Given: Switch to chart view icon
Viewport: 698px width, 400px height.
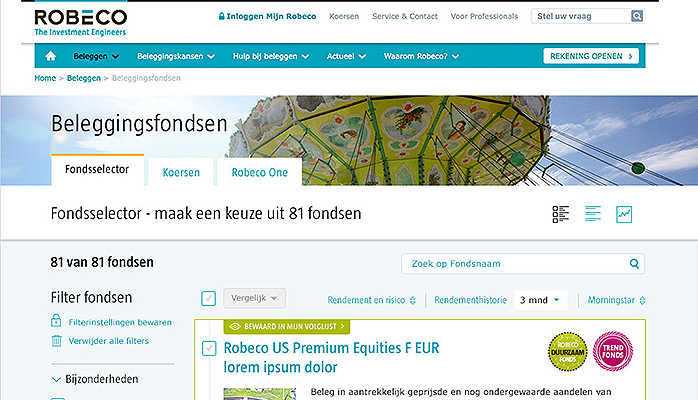Looking at the screenshot, I should [x=624, y=214].
